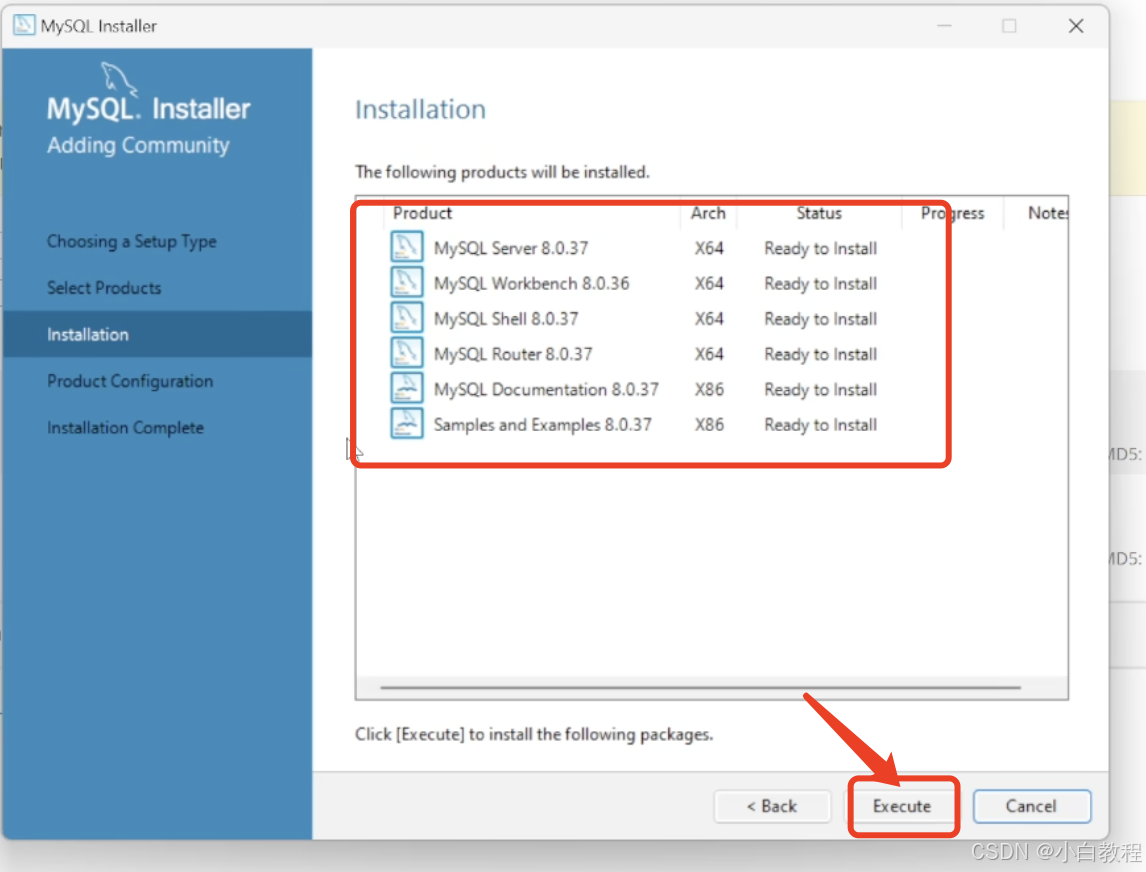Select the MySQL Server 8.0.37 row text

click(x=511, y=249)
